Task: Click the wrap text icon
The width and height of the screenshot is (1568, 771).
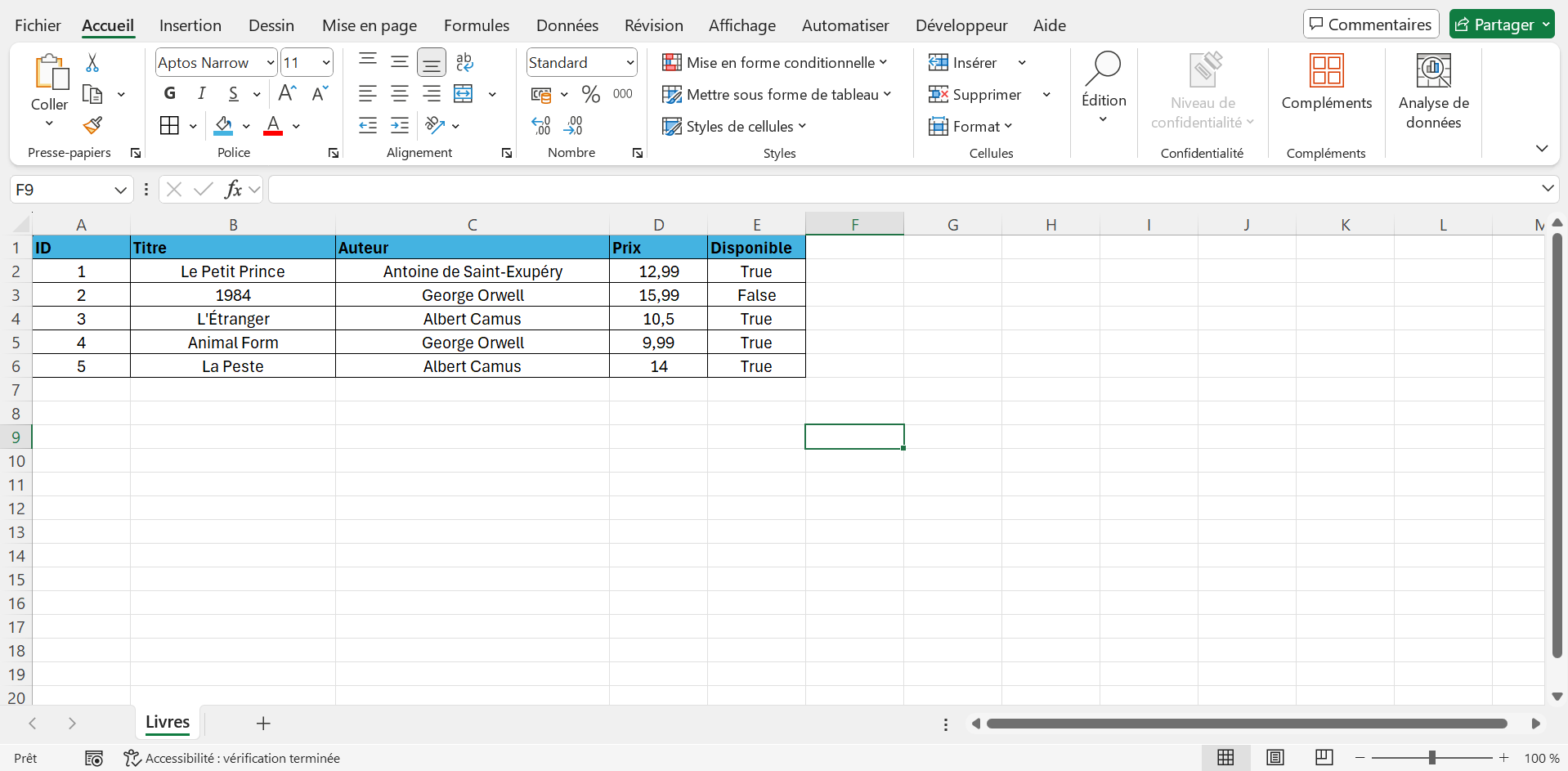Action: [x=464, y=62]
